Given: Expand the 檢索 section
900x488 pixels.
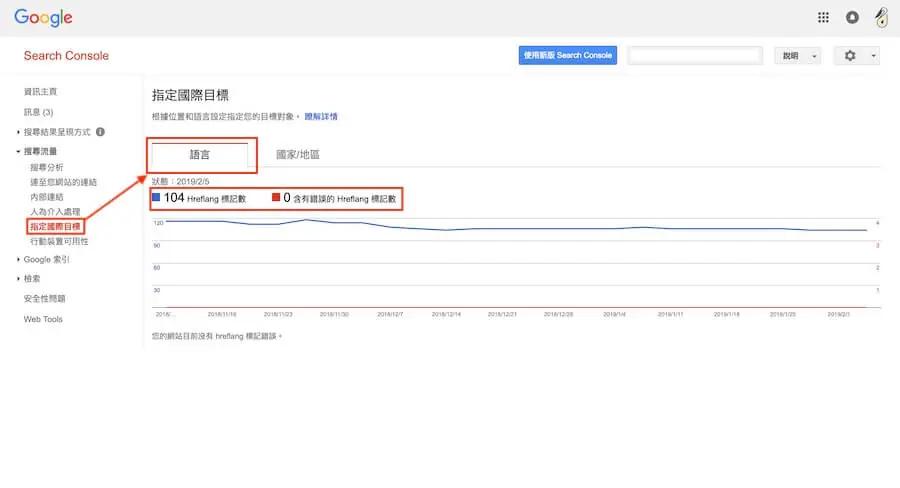Looking at the screenshot, I should coord(18,278).
